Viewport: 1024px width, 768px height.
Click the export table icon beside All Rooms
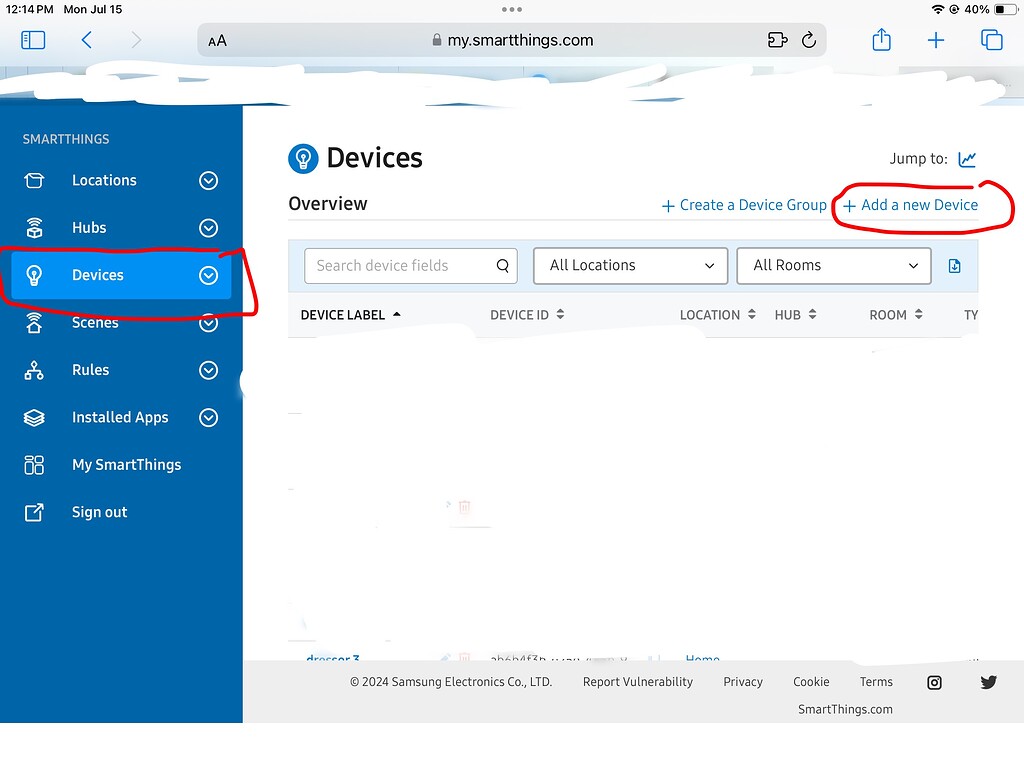pyautogui.click(x=954, y=265)
